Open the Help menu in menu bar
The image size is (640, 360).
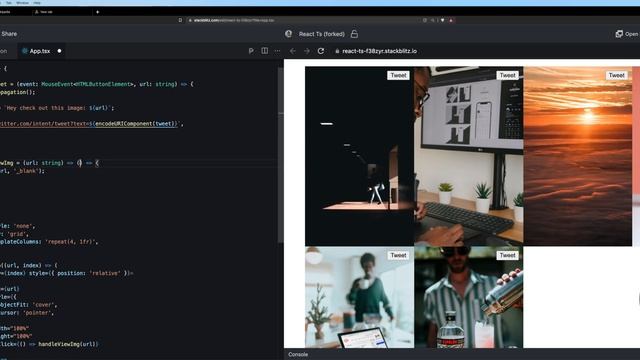pyautogui.click(x=37, y=2)
